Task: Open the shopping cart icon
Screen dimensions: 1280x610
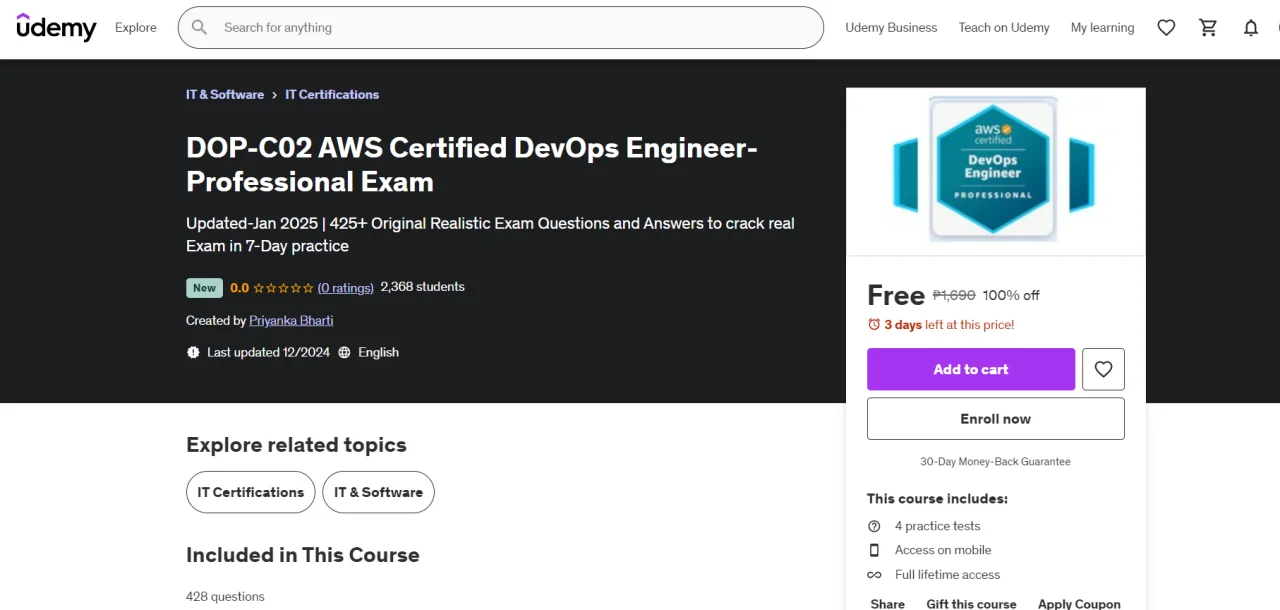Action: pos(1208,28)
